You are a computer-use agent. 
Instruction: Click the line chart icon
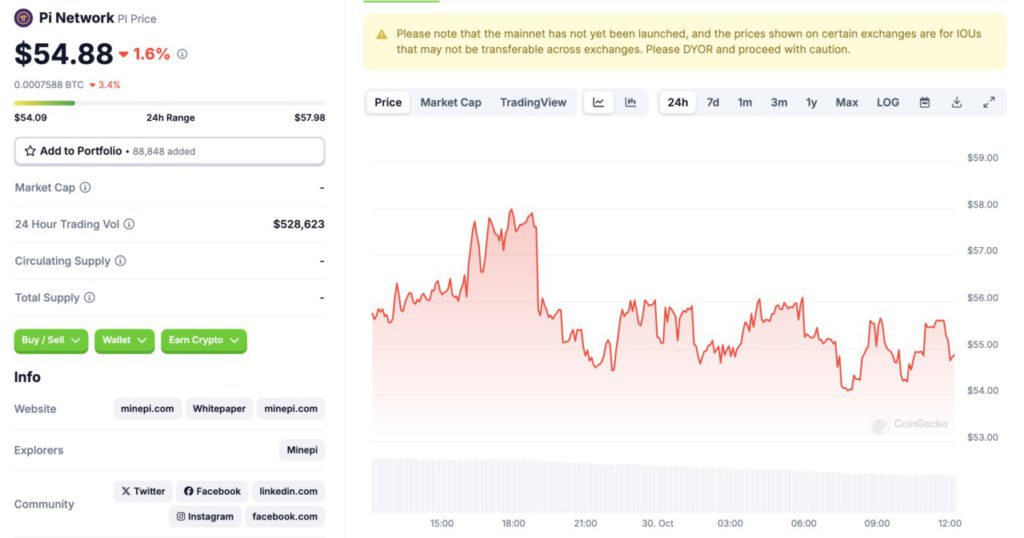598,102
